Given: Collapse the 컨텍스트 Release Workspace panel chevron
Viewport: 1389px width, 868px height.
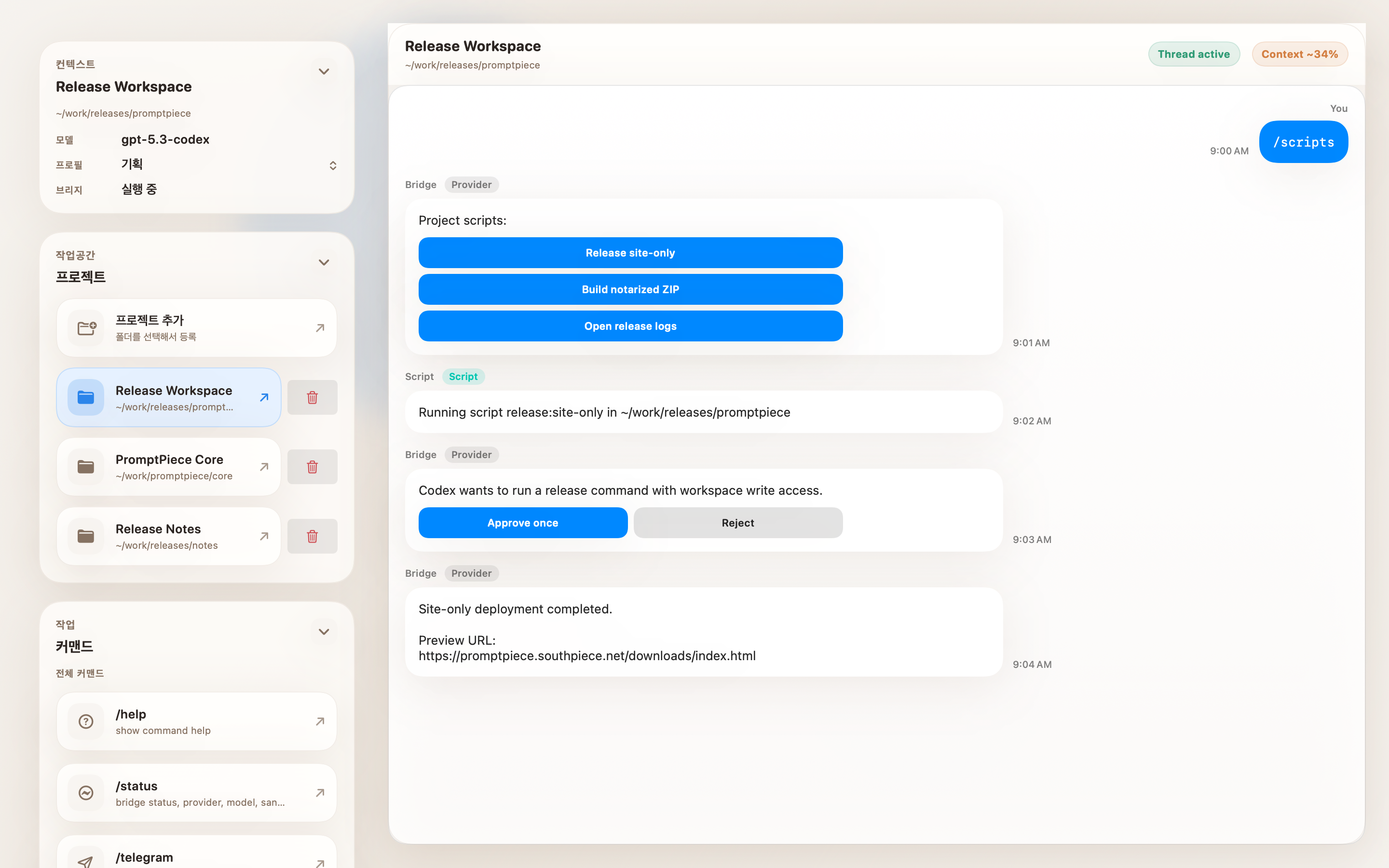Looking at the screenshot, I should (324, 71).
